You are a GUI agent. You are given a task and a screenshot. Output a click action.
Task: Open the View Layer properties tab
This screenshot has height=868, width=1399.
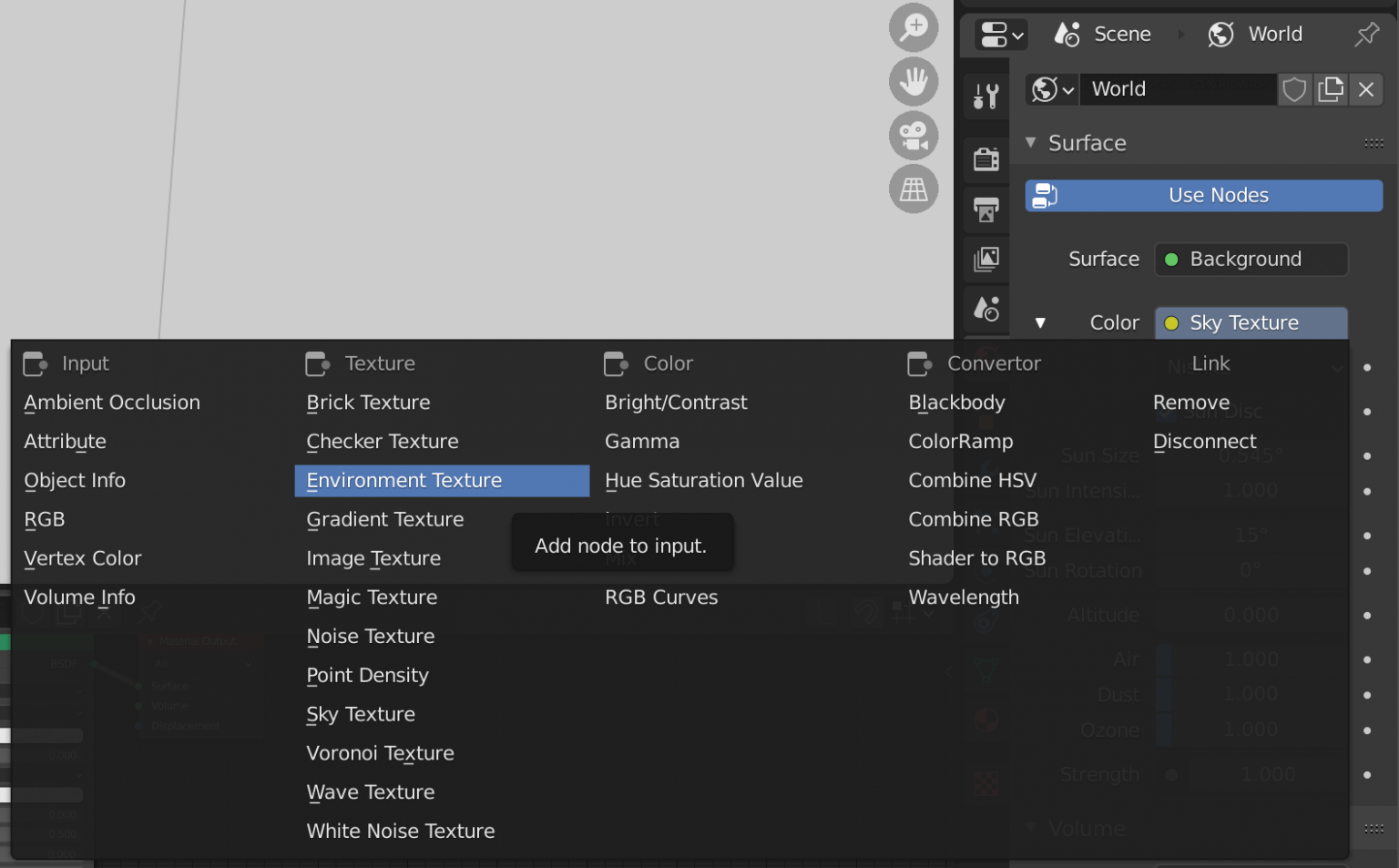[985, 260]
